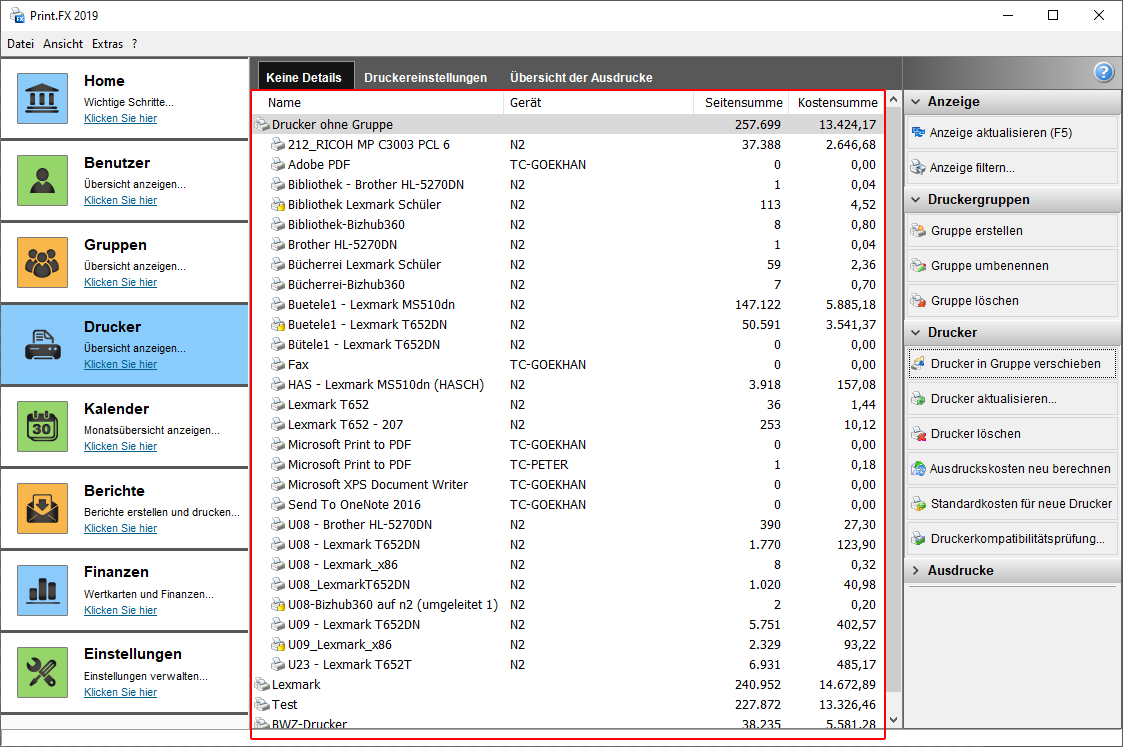1123x747 pixels.
Task: Open the Einstellungen tools icon
Action: [x=42, y=673]
